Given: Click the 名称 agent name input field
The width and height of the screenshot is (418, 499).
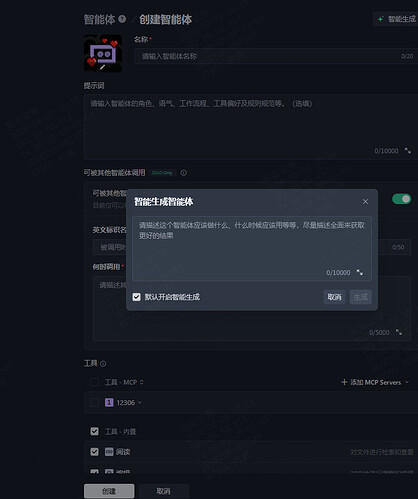Looking at the screenshot, I should click(x=275, y=56).
